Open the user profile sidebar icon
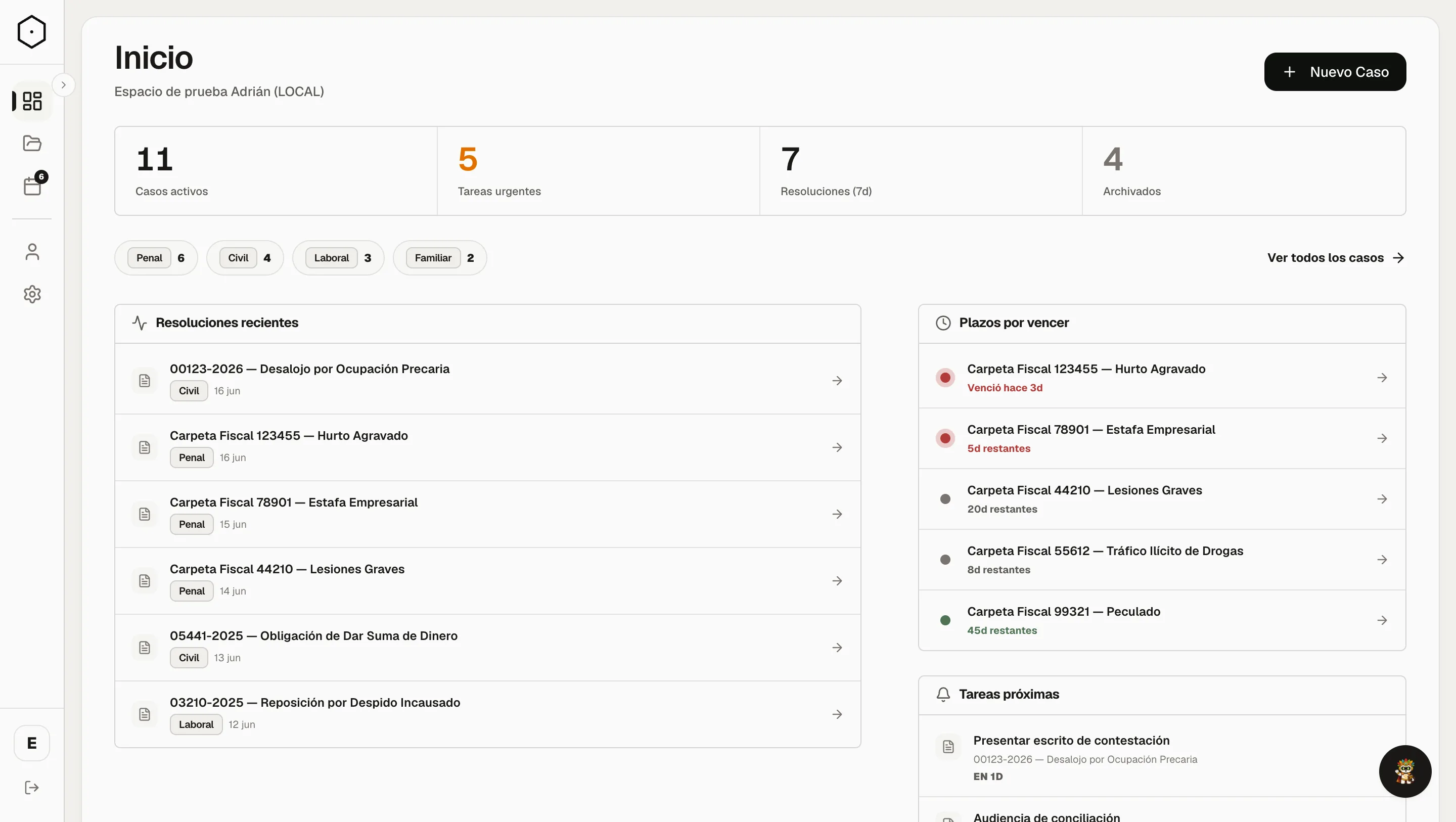Viewport: 1456px width, 822px height. [32, 252]
